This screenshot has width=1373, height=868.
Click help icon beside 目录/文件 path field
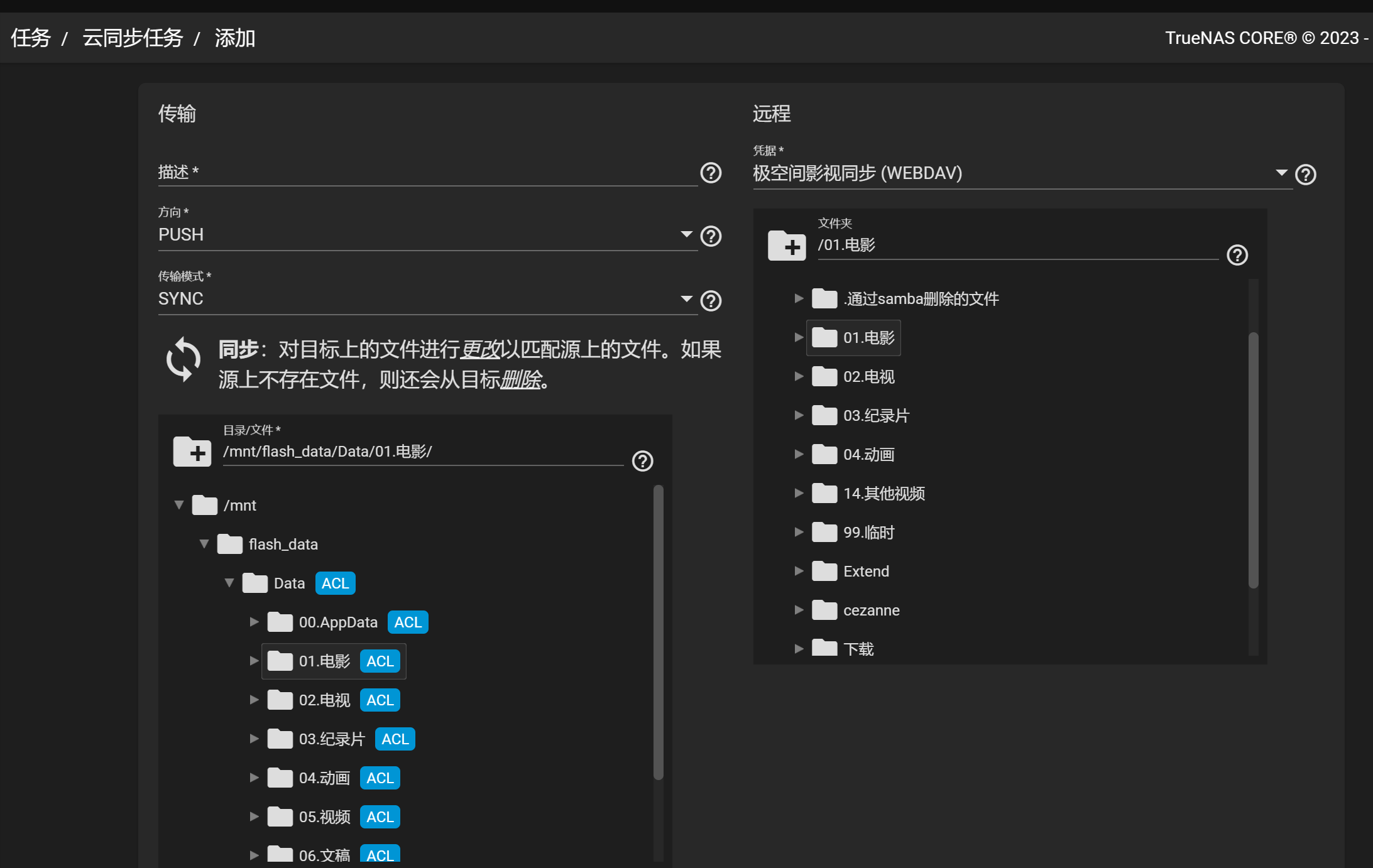click(x=642, y=461)
